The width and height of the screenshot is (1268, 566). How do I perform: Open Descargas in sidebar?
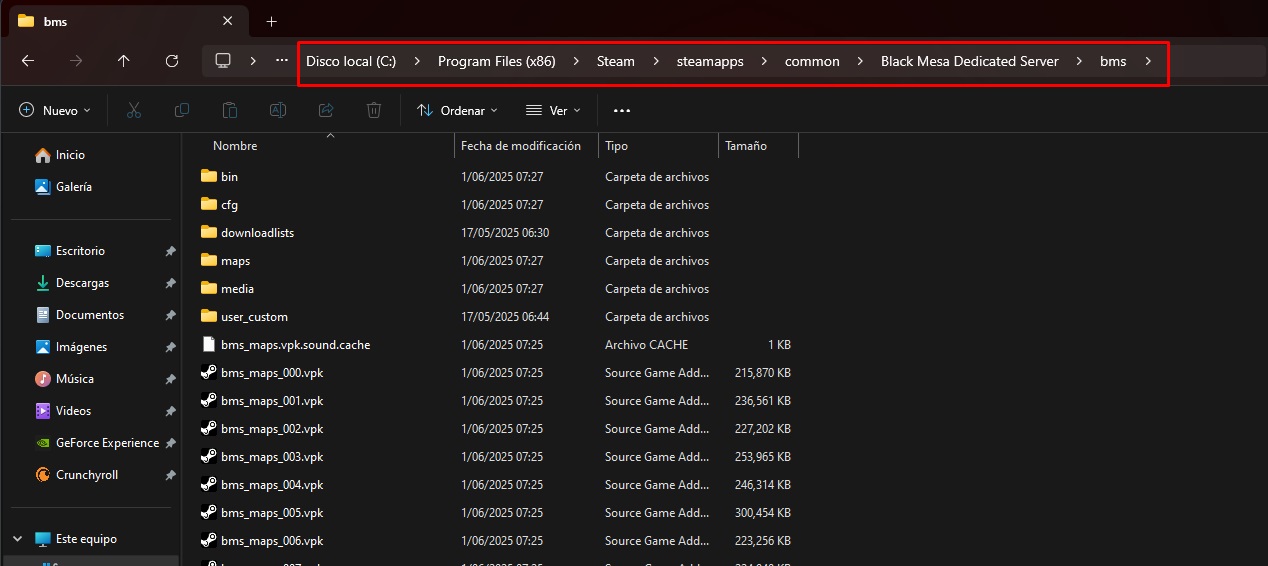pyautogui.click(x=82, y=283)
